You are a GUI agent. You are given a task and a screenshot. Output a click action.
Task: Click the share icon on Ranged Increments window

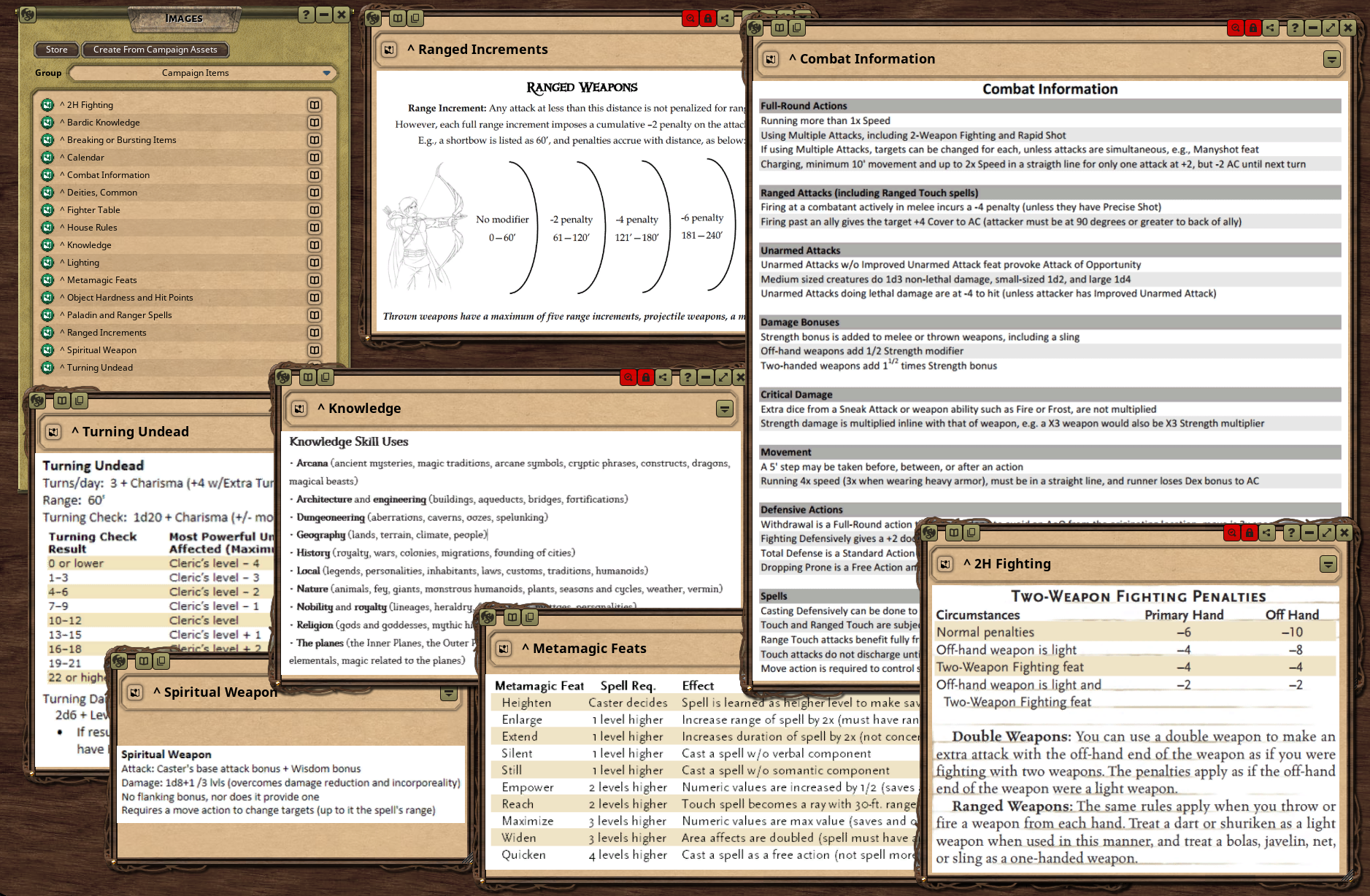726,18
